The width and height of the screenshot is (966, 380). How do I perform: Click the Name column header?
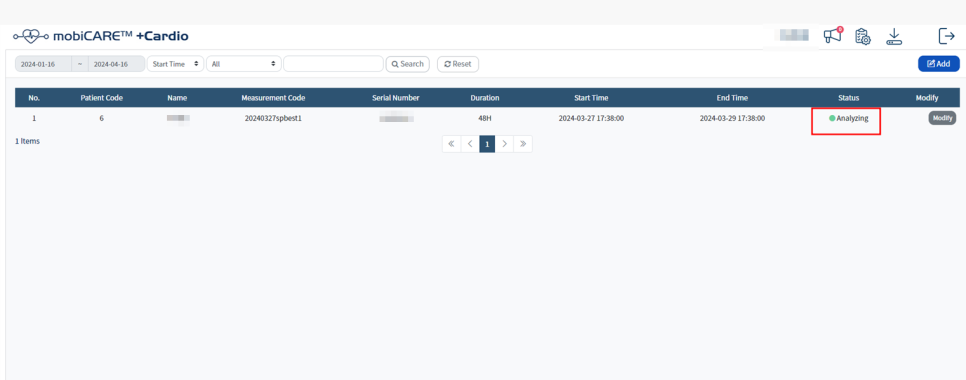(x=177, y=98)
